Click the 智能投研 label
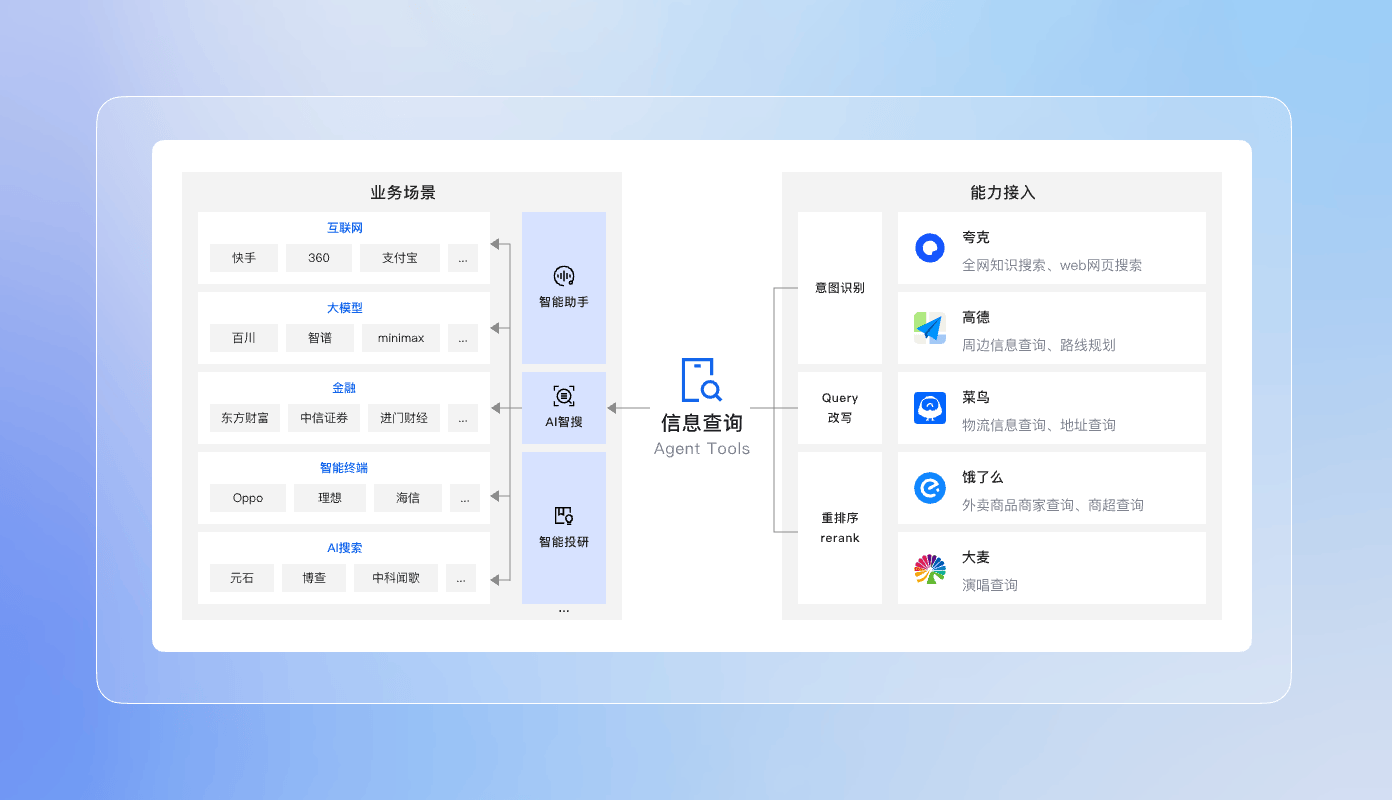 564,542
